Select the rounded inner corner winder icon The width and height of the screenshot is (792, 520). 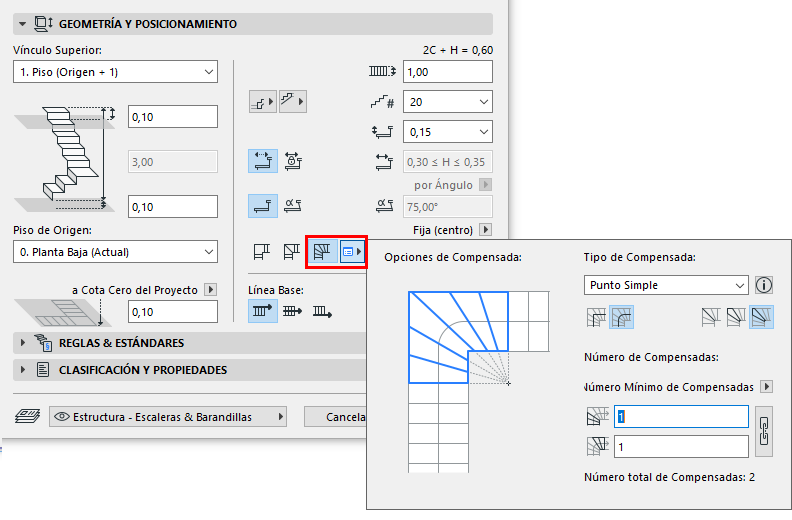click(x=621, y=317)
